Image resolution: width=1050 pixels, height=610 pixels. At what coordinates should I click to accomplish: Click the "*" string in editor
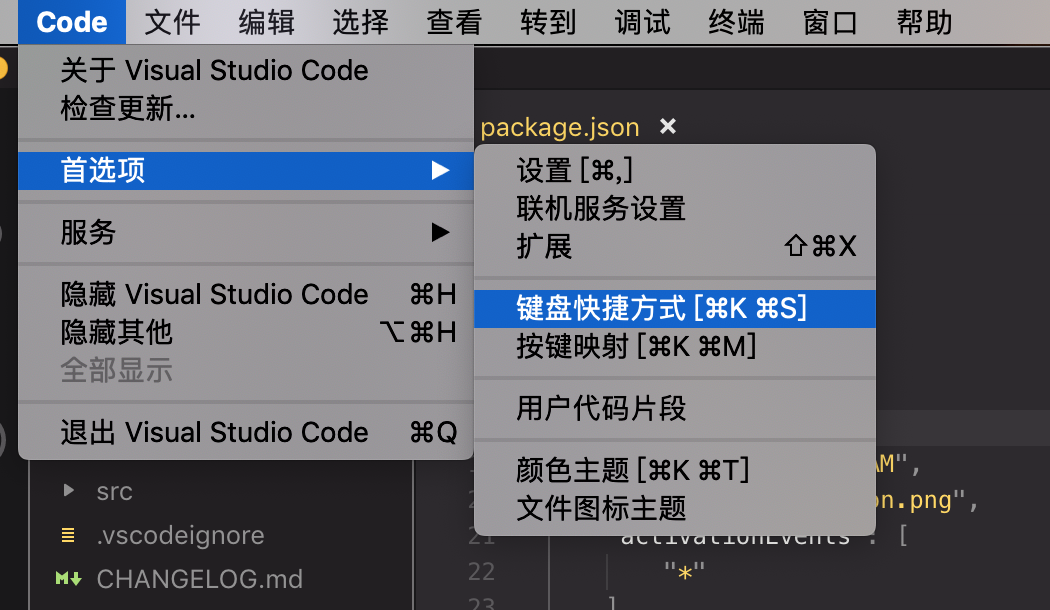(x=684, y=573)
